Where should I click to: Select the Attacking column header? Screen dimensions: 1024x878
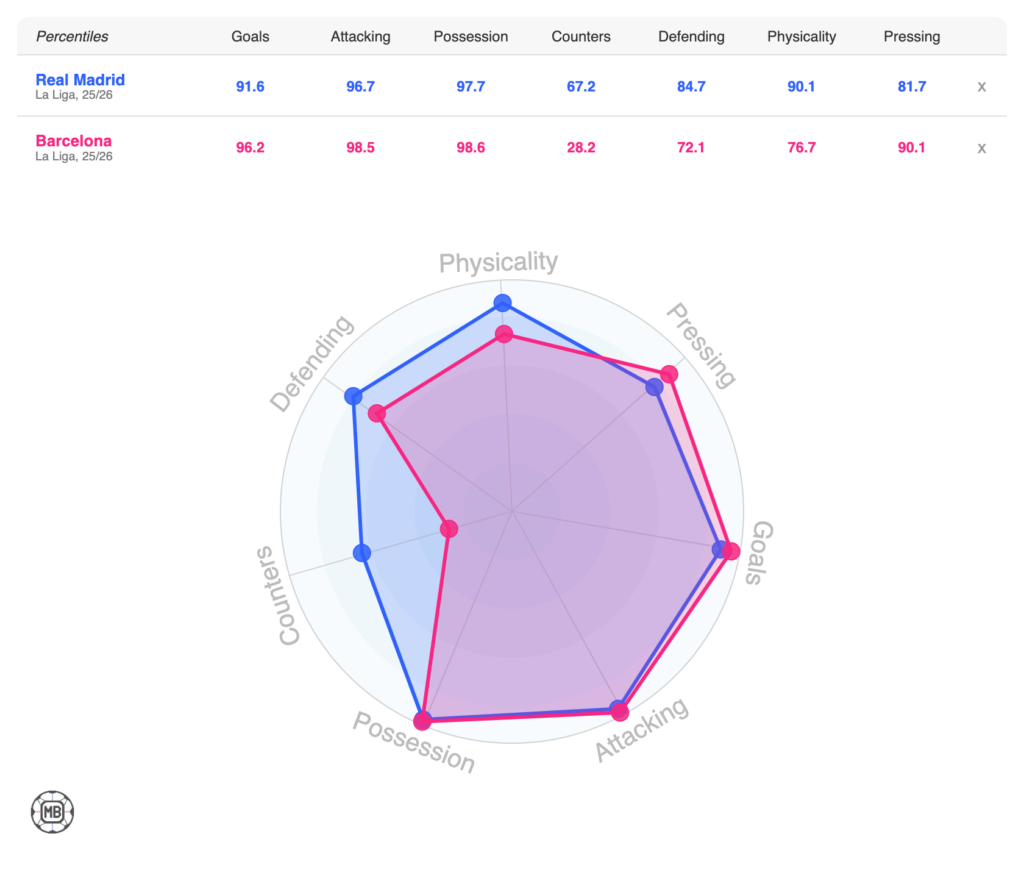coord(361,37)
